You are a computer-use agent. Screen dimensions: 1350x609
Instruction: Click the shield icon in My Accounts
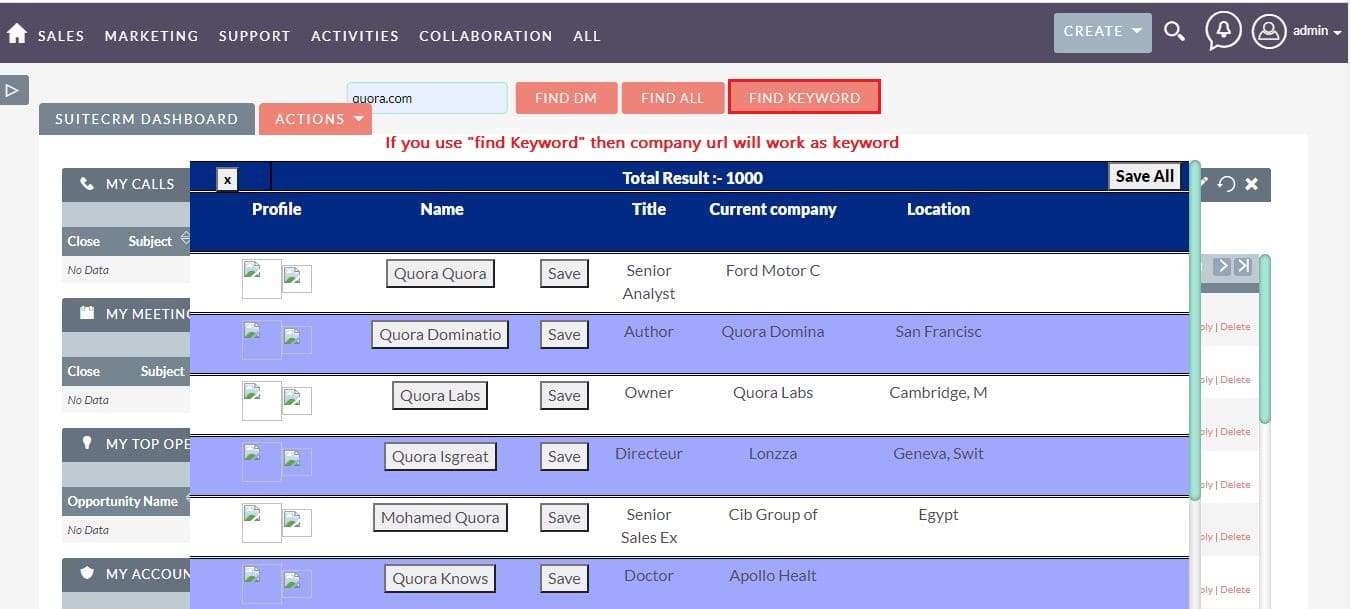click(x=87, y=573)
